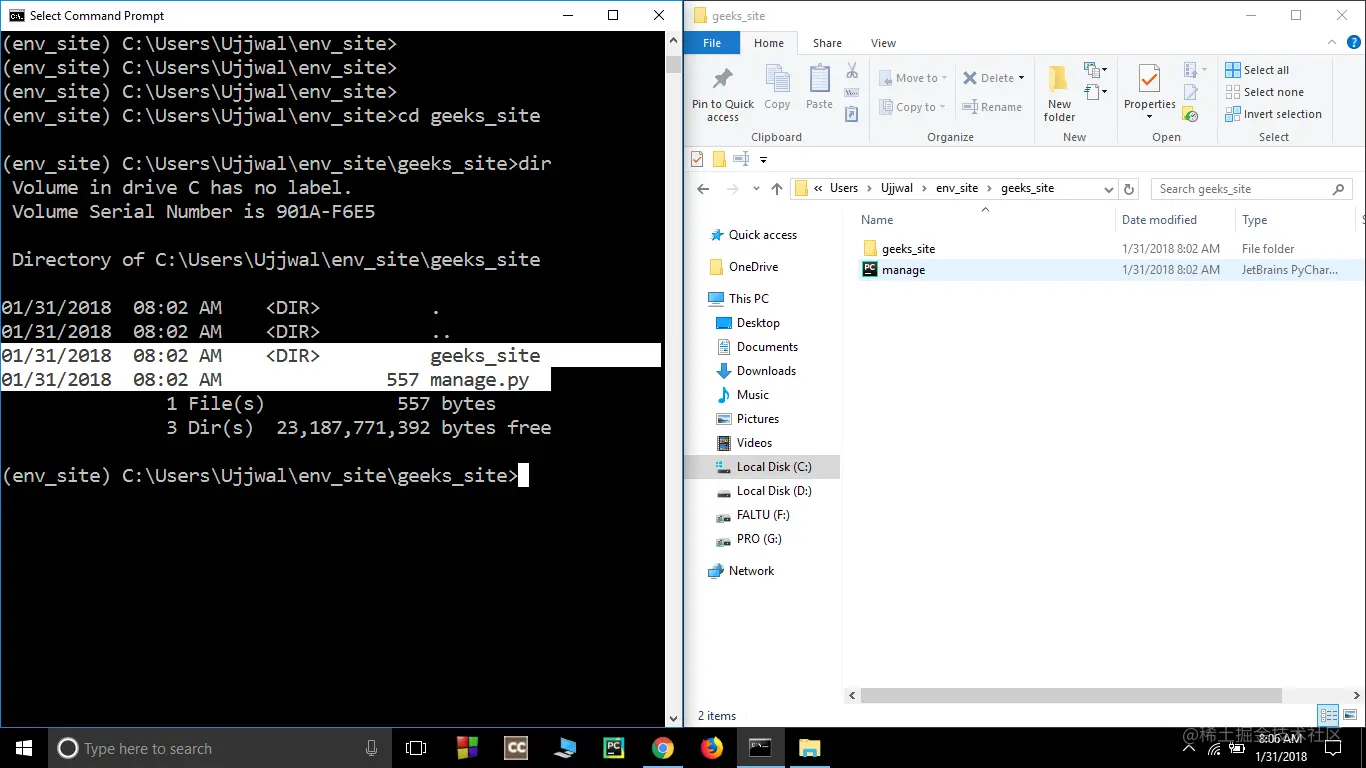Expand the Delete dropdown arrow

[1022, 78]
